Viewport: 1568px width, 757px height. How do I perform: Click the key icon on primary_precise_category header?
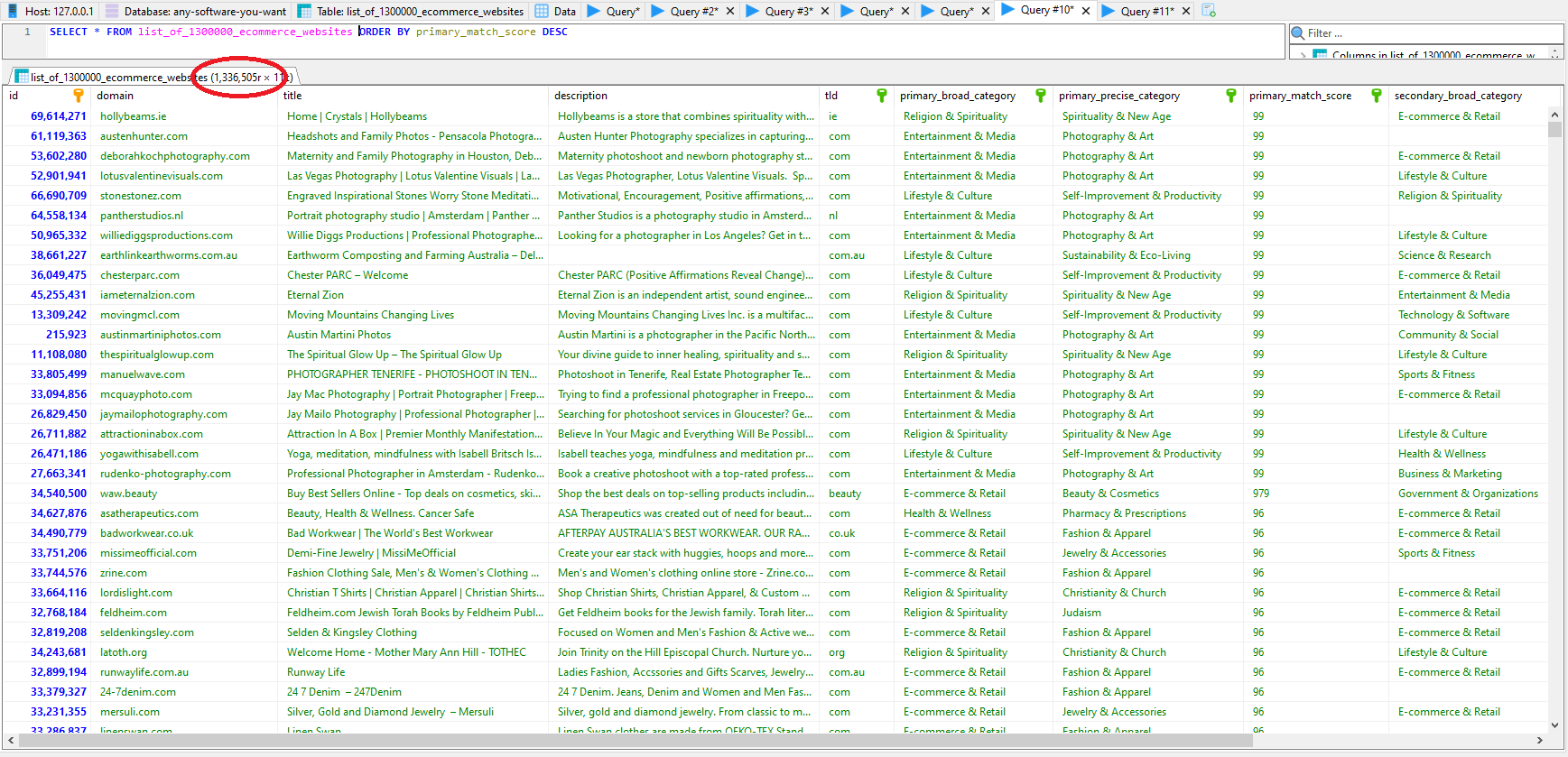[1231, 95]
